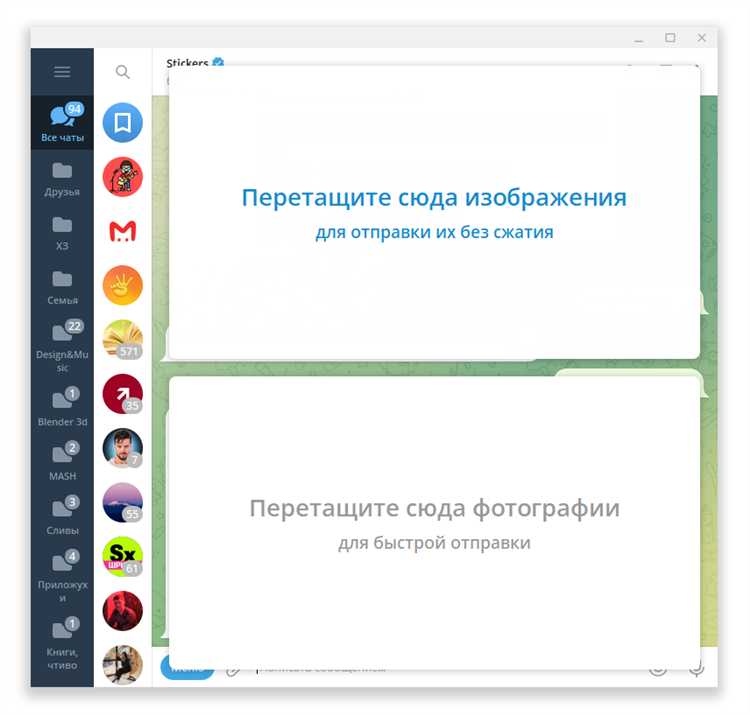The height and width of the screenshot is (715, 750).
Task: Open the bottom chat avatar in list
Action: 123,665
